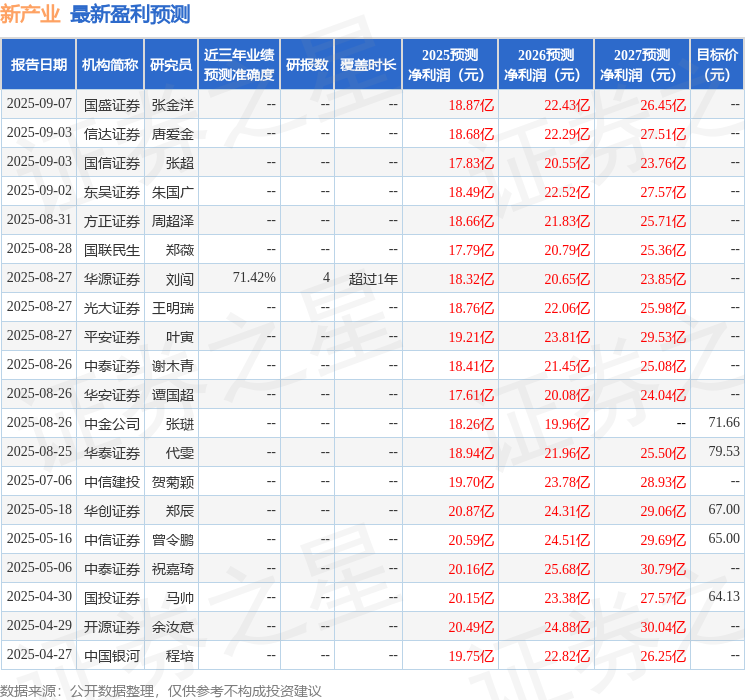745x700 pixels.
Task: Click target price 71.66
Action: click(x=724, y=422)
